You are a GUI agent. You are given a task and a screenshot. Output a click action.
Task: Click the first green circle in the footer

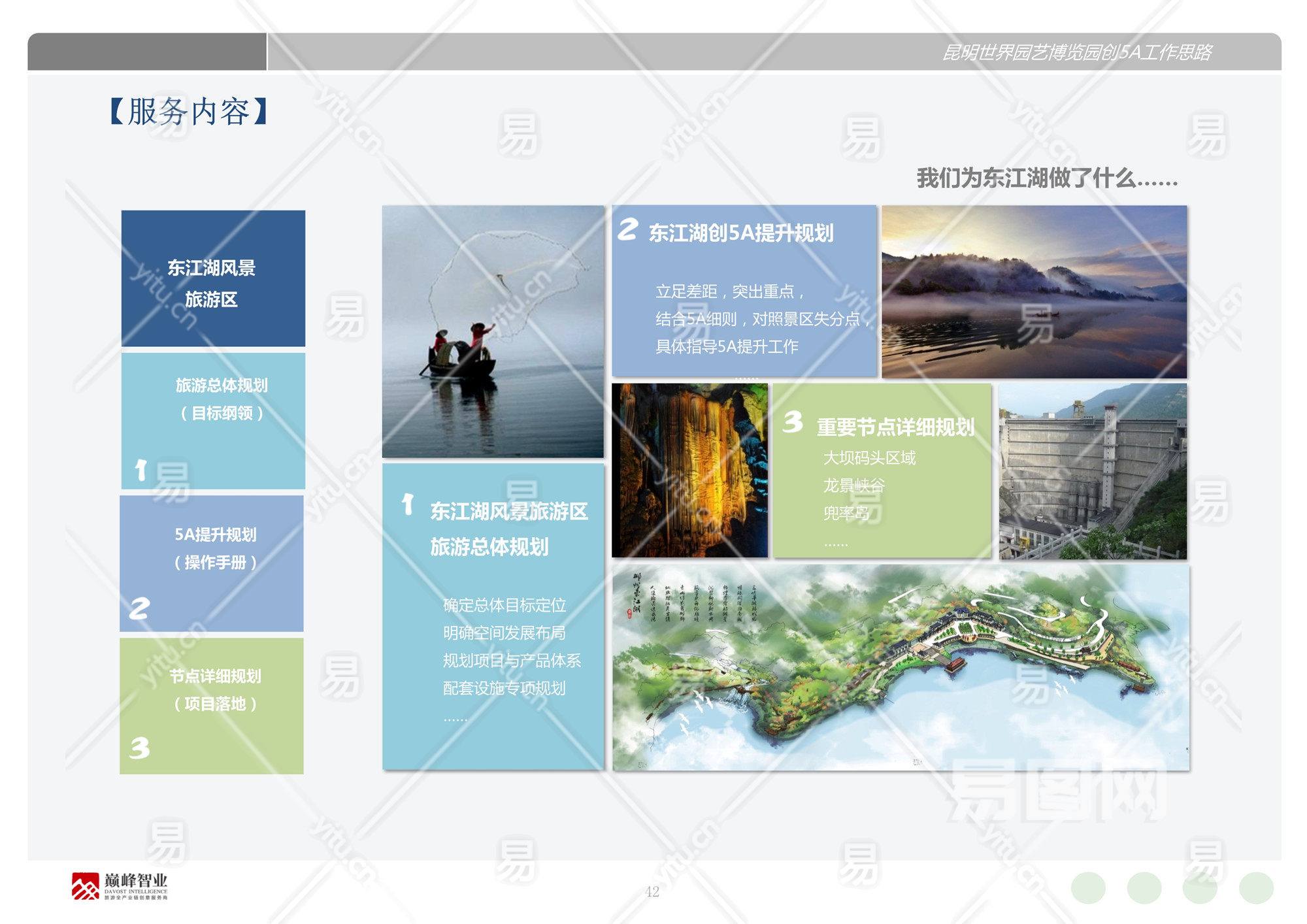coord(1088,888)
